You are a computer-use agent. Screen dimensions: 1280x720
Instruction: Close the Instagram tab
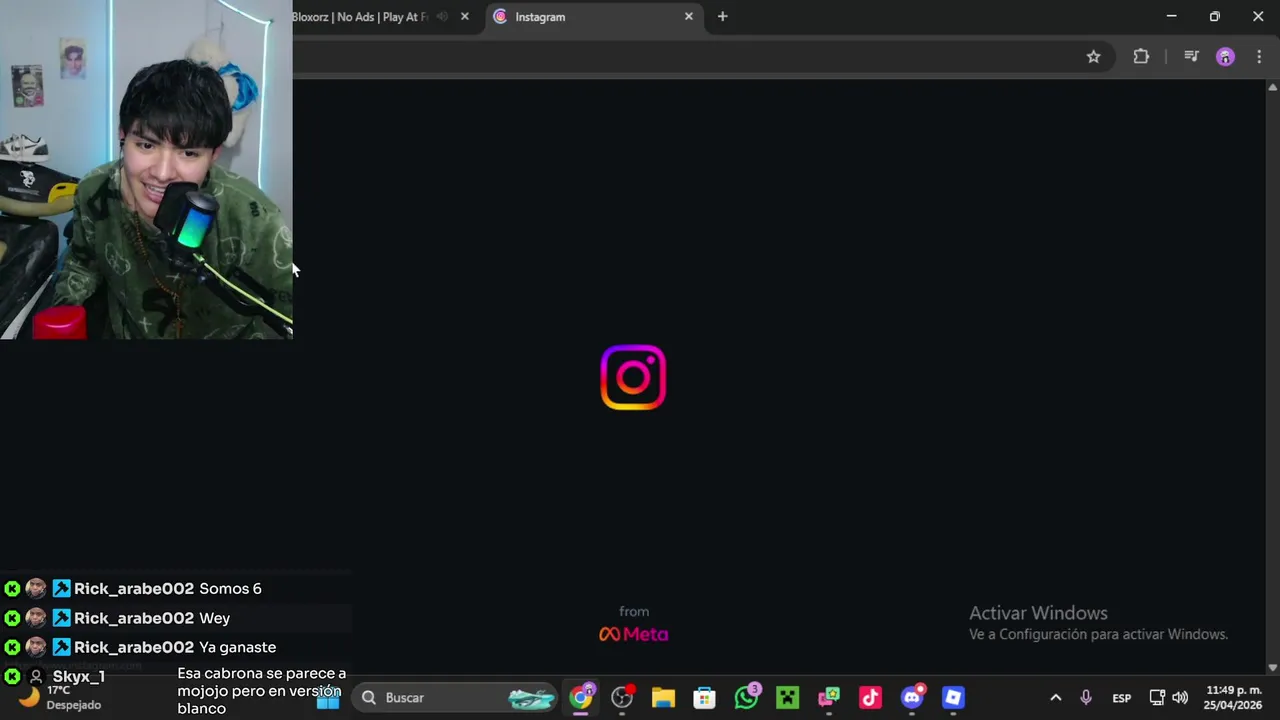[x=688, y=17]
